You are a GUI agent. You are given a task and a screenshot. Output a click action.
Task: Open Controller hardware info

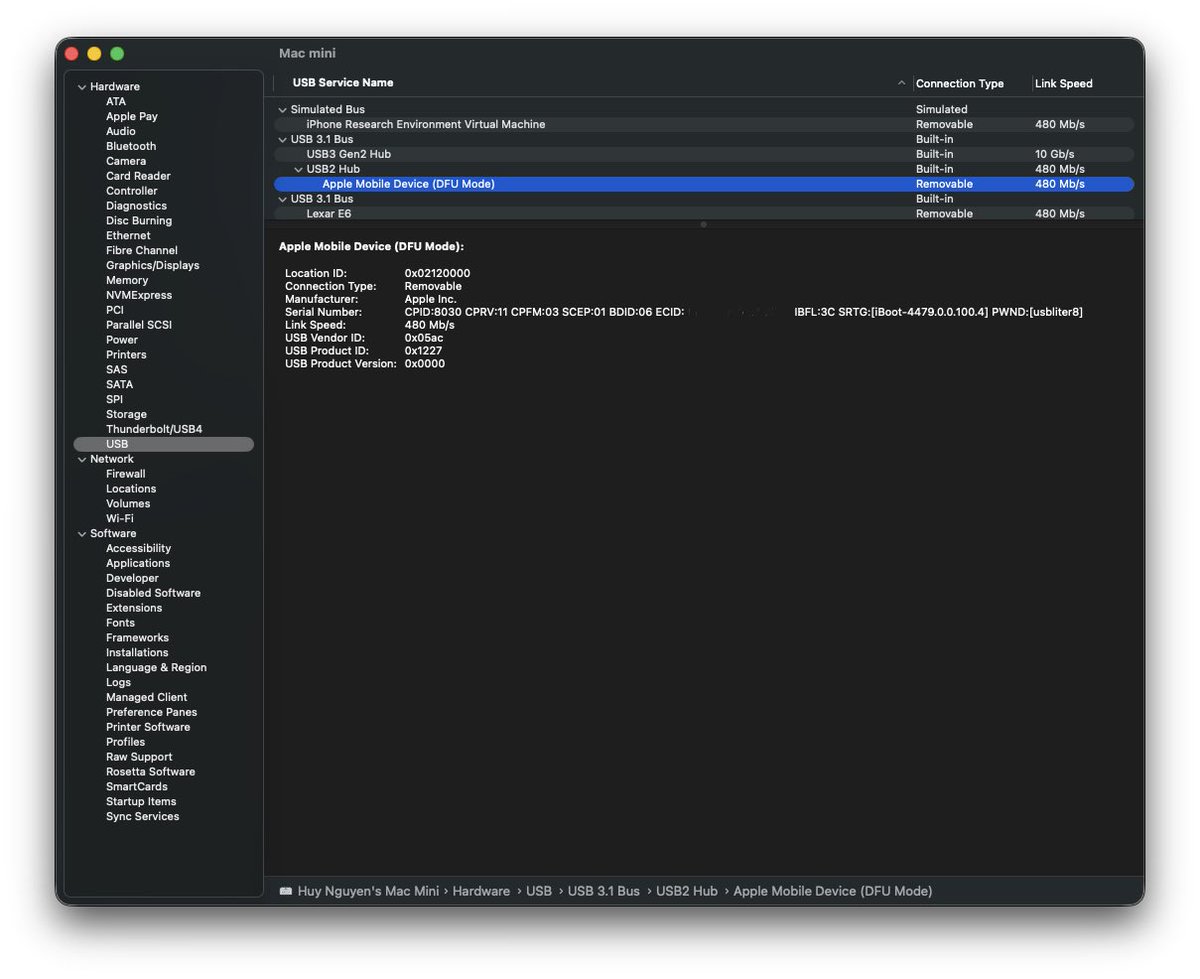pos(132,191)
